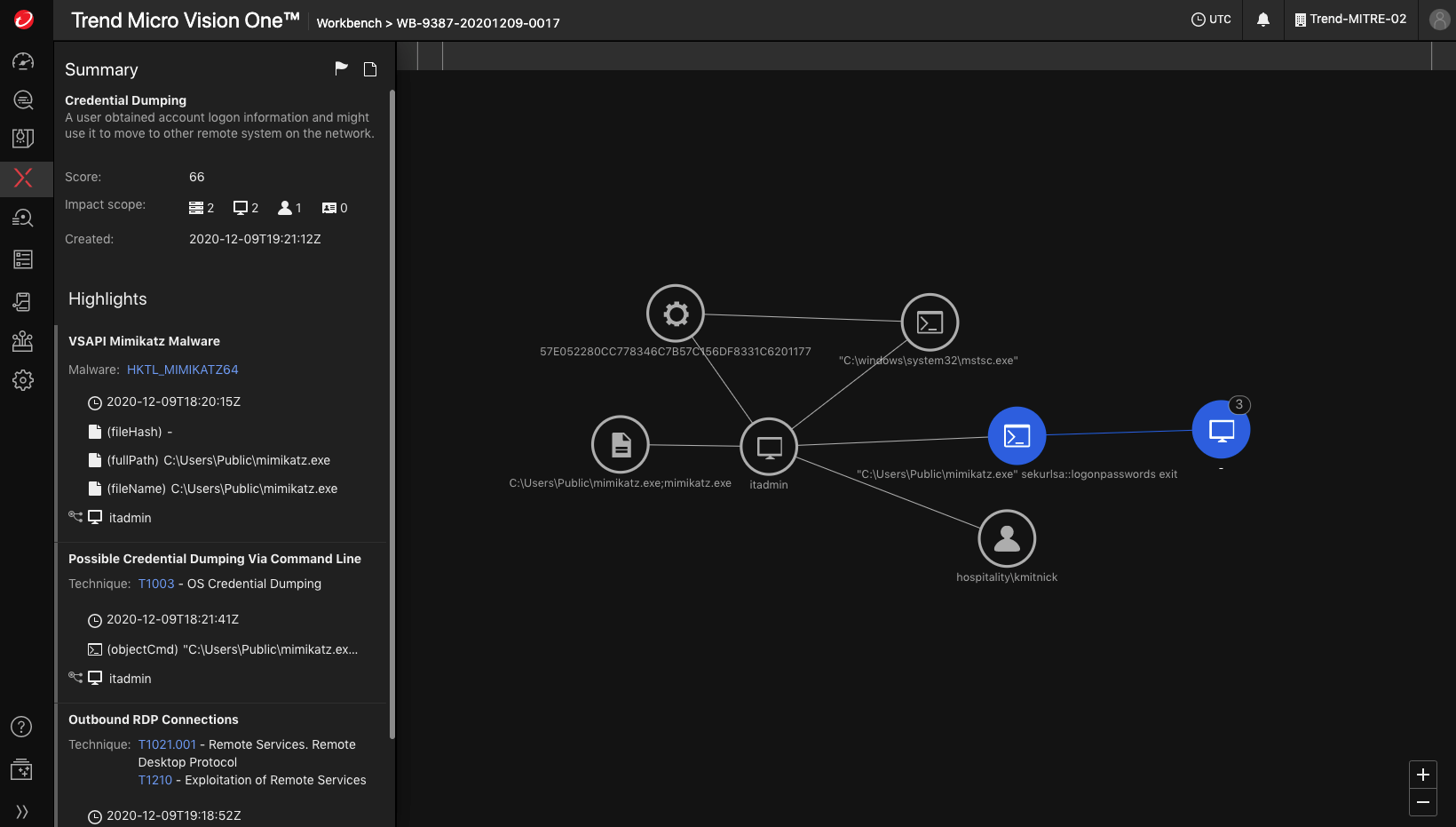The image size is (1456, 827).
Task: Open the notifications bell icon
Action: click(1262, 20)
